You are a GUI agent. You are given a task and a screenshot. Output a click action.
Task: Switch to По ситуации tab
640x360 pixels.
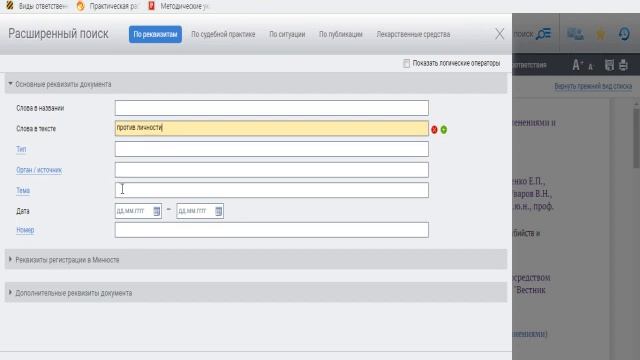click(287, 34)
